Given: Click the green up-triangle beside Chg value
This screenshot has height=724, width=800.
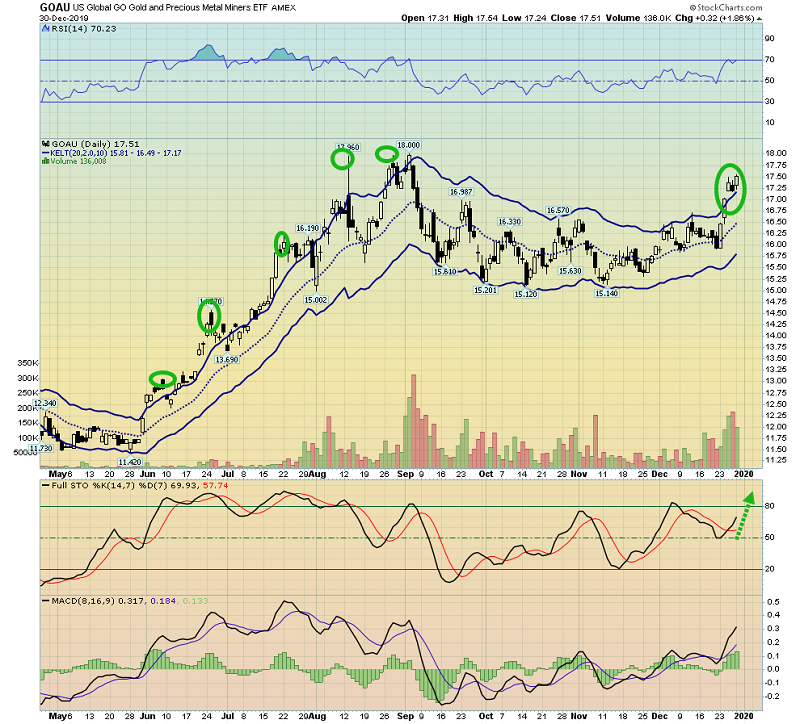Looking at the screenshot, I should 759,18.
